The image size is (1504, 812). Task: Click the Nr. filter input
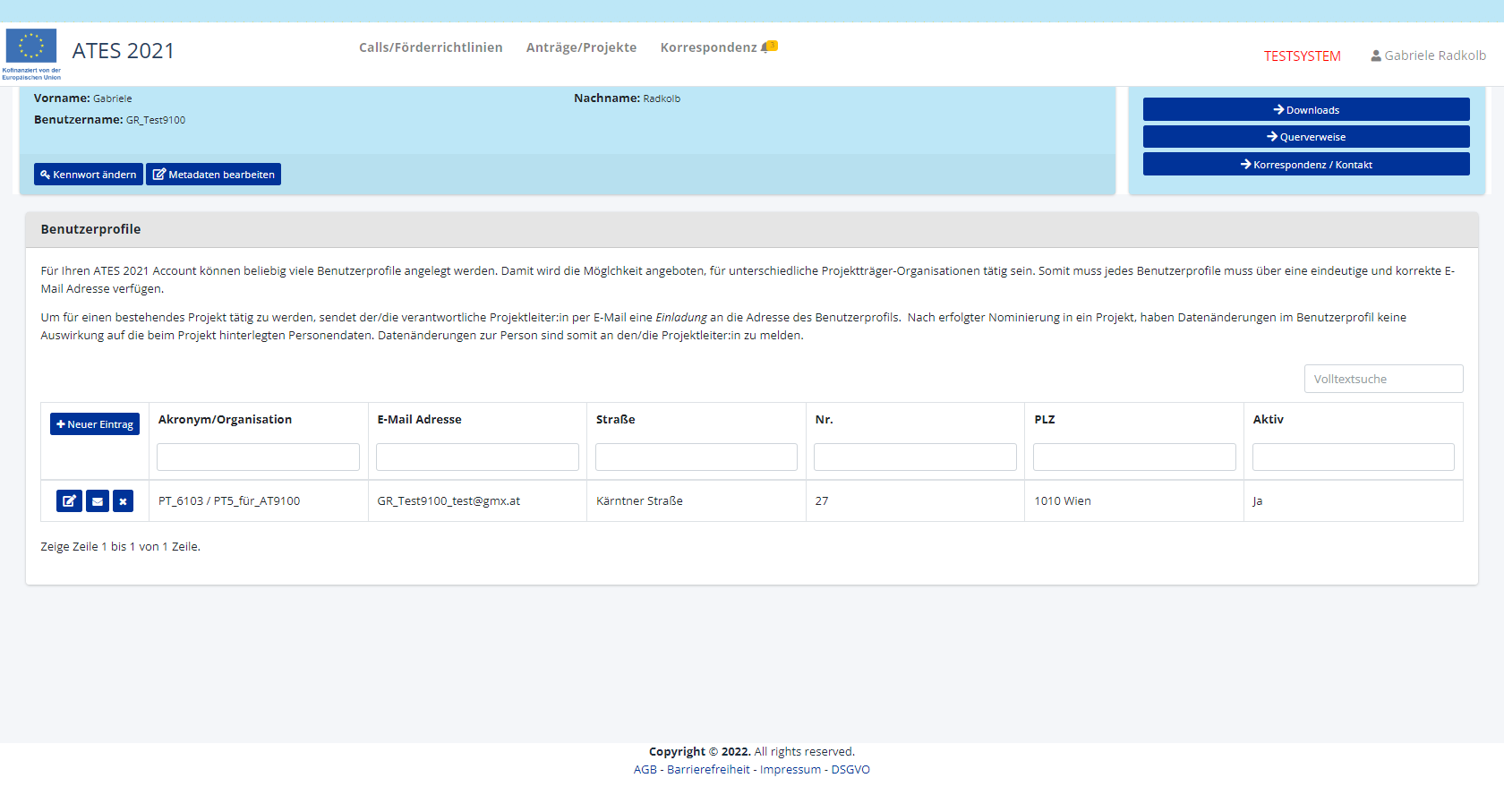pos(915,457)
